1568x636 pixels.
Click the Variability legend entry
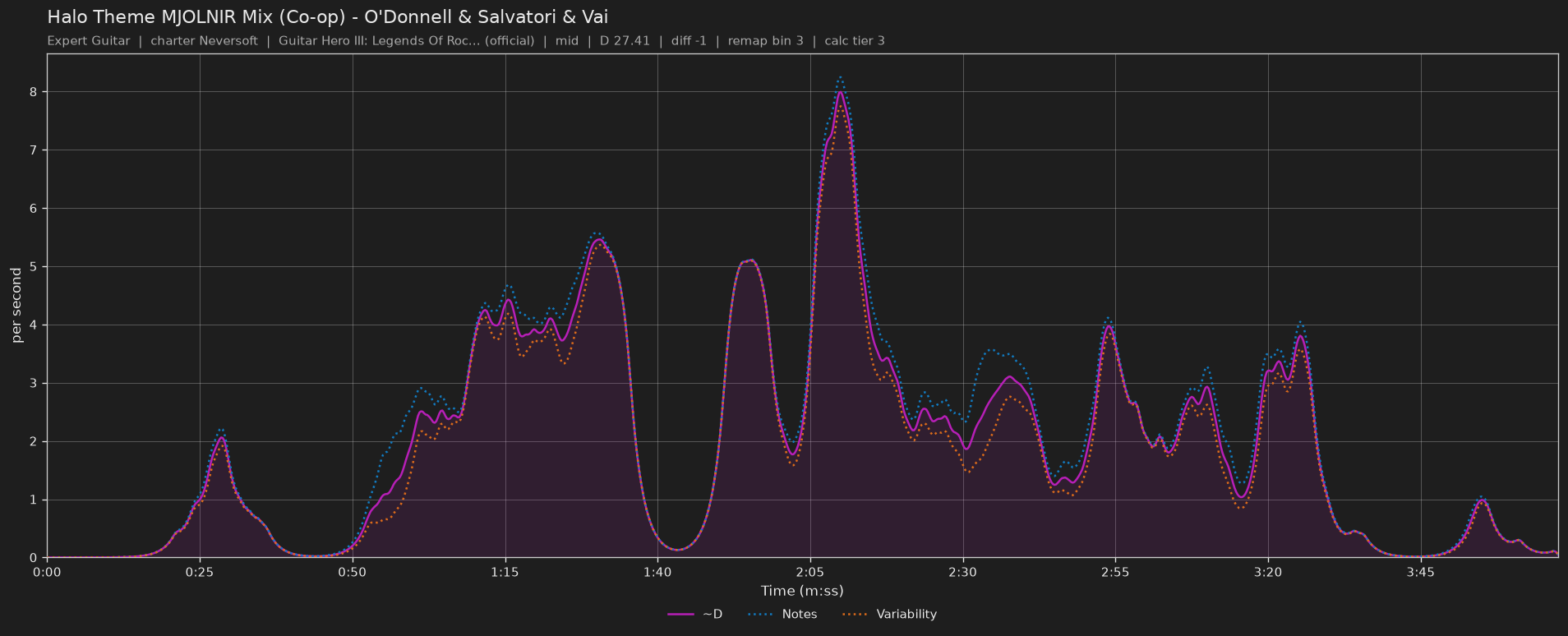(890, 614)
